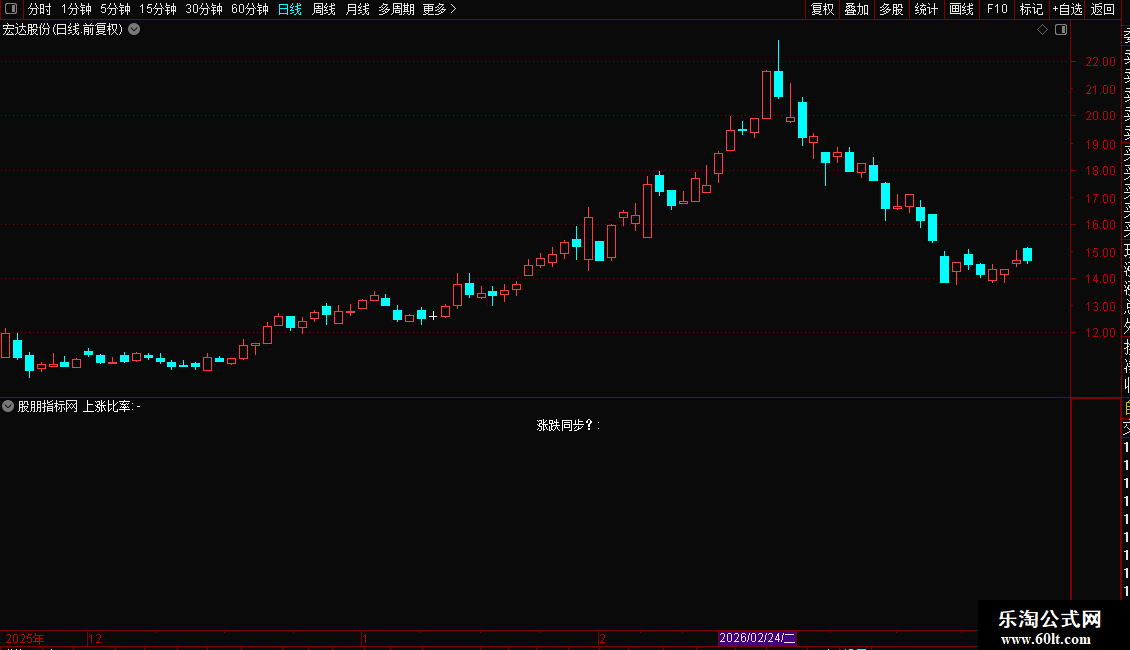Click the diamond icon at chart top-right
1130x650 pixels.
[1042, 30]
